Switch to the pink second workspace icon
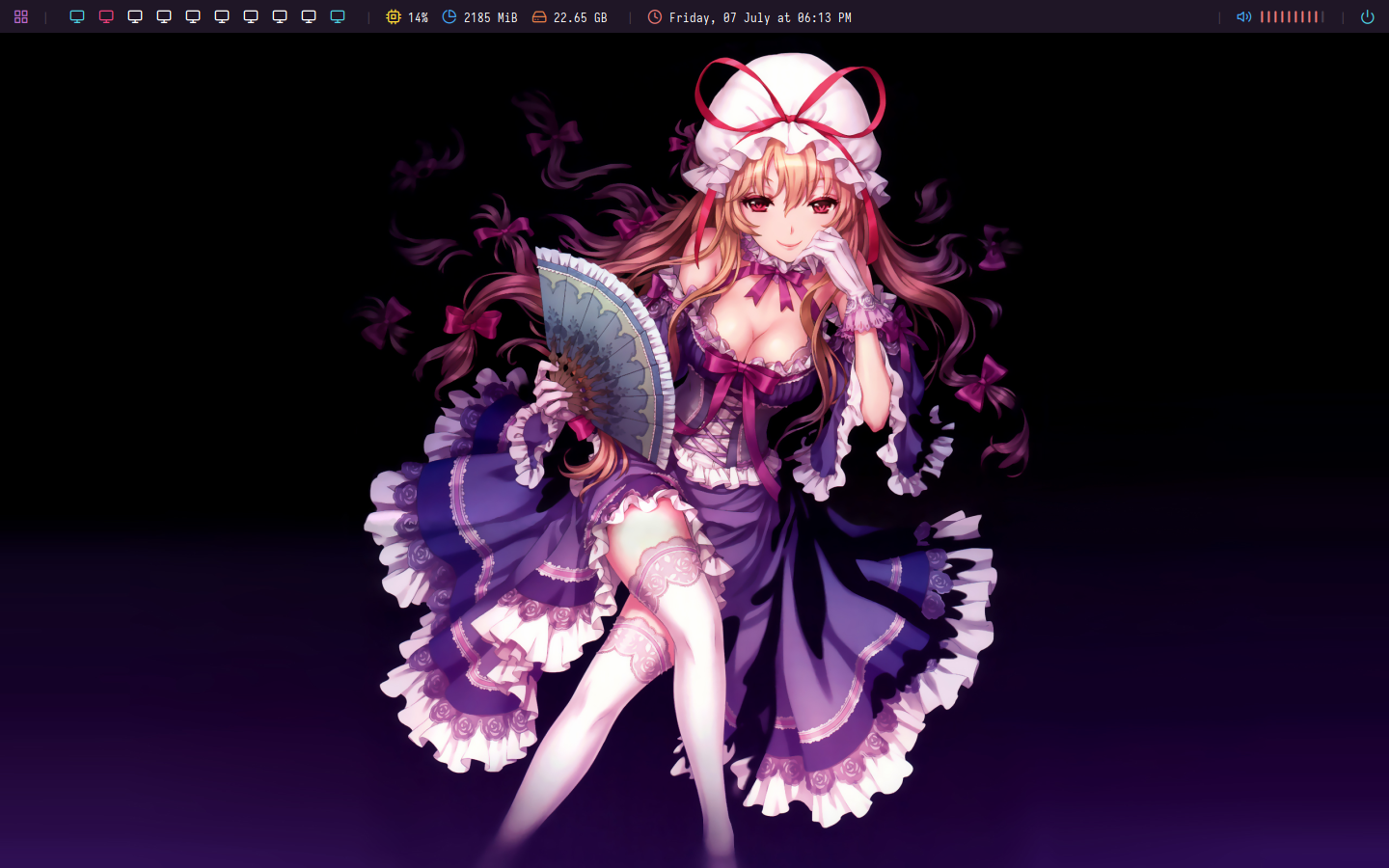The width and height of the screenshot is (1389, 868). pos(106,17)
